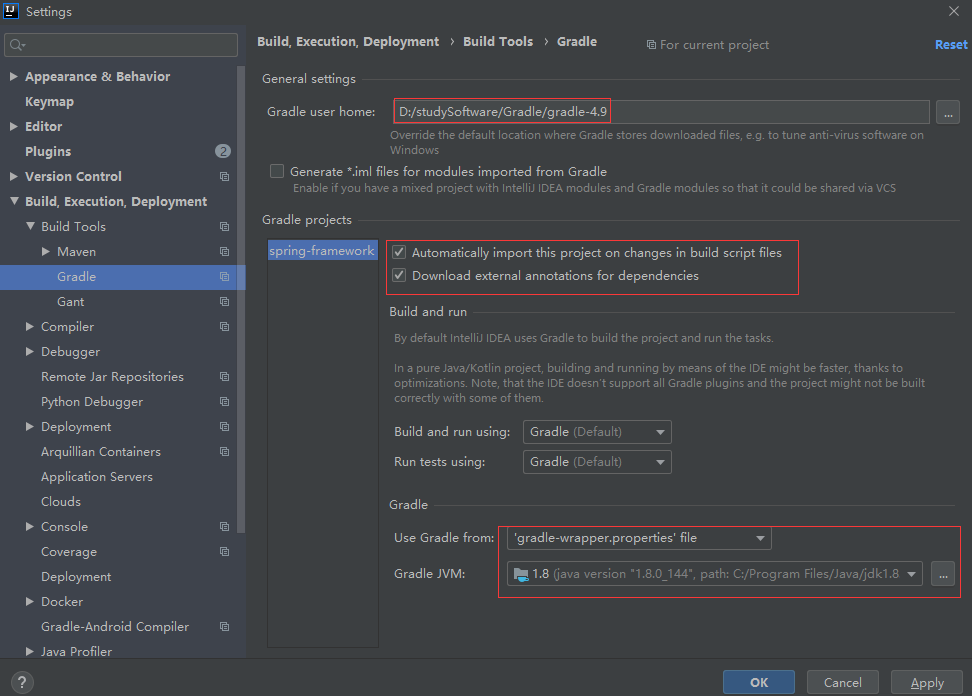The height and width of the screenshot is (696, 972).
Task: Open the Use Gradle from dropdown
Action: pyautogui.click(x=639, y=538)
